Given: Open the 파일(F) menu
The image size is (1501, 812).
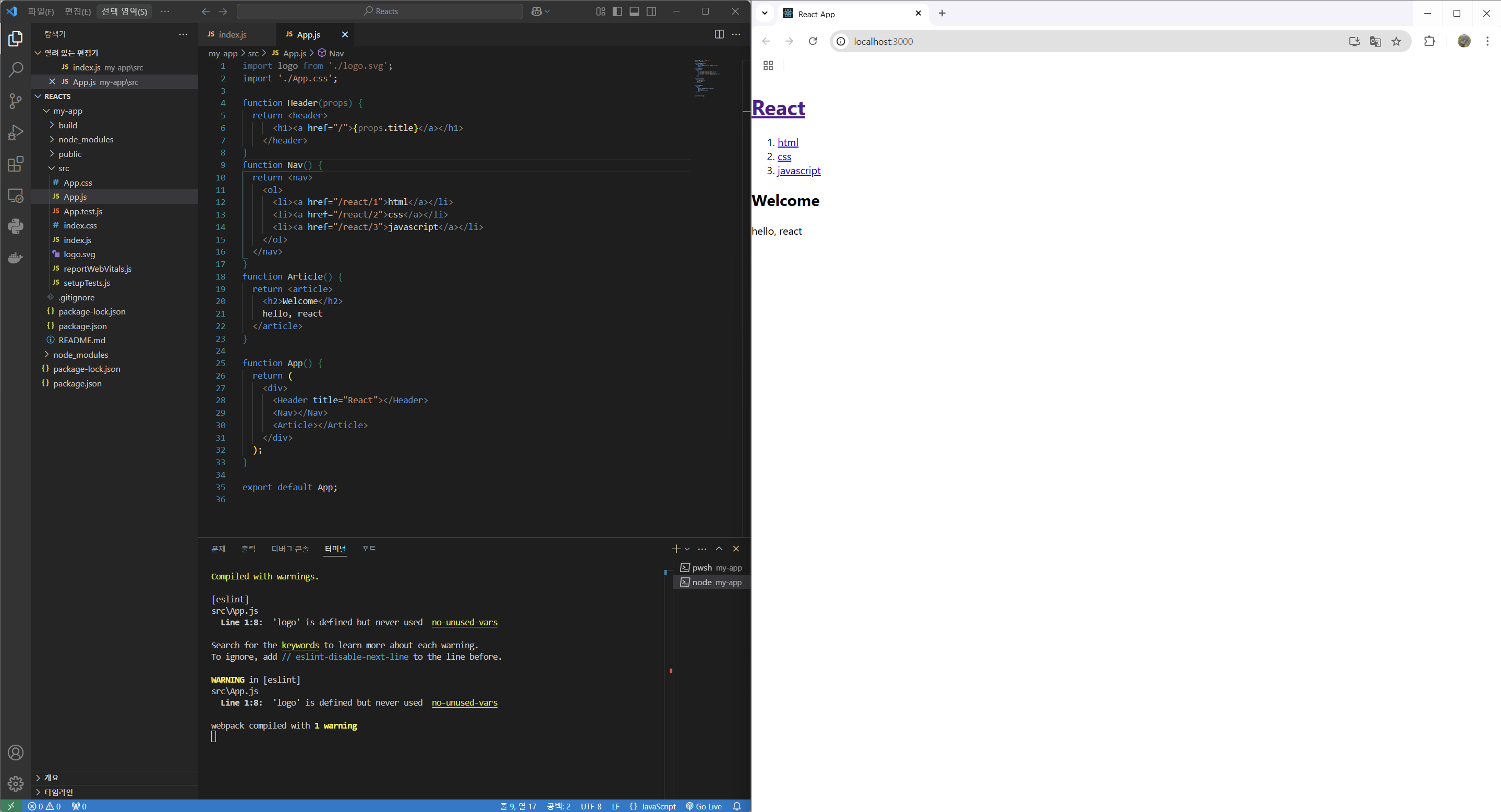Looking at the screenshot, I should 41,11.
